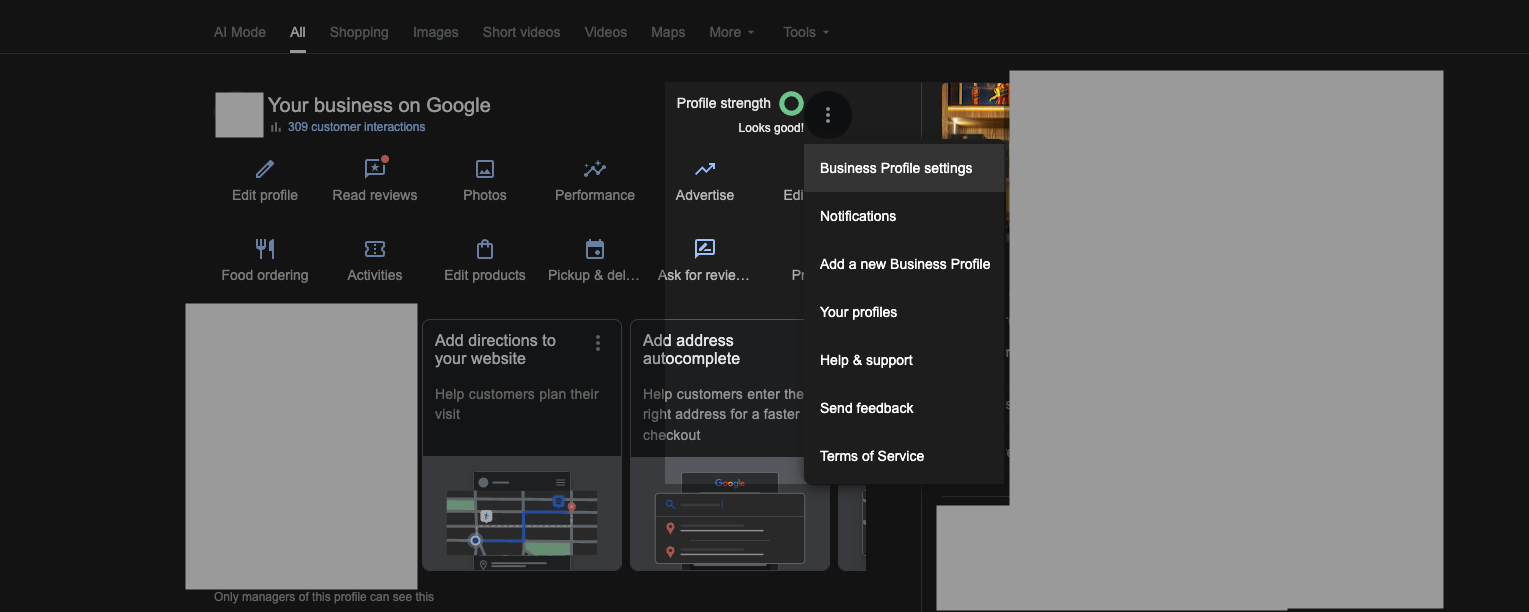The width and height of the screenshot is (1529, 612).
Task: Open Food ordering settings
Action: 264,249
